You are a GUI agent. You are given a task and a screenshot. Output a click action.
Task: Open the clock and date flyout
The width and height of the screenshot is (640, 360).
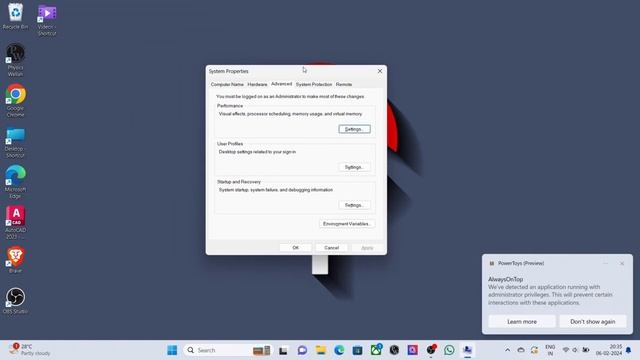point(609,350)
